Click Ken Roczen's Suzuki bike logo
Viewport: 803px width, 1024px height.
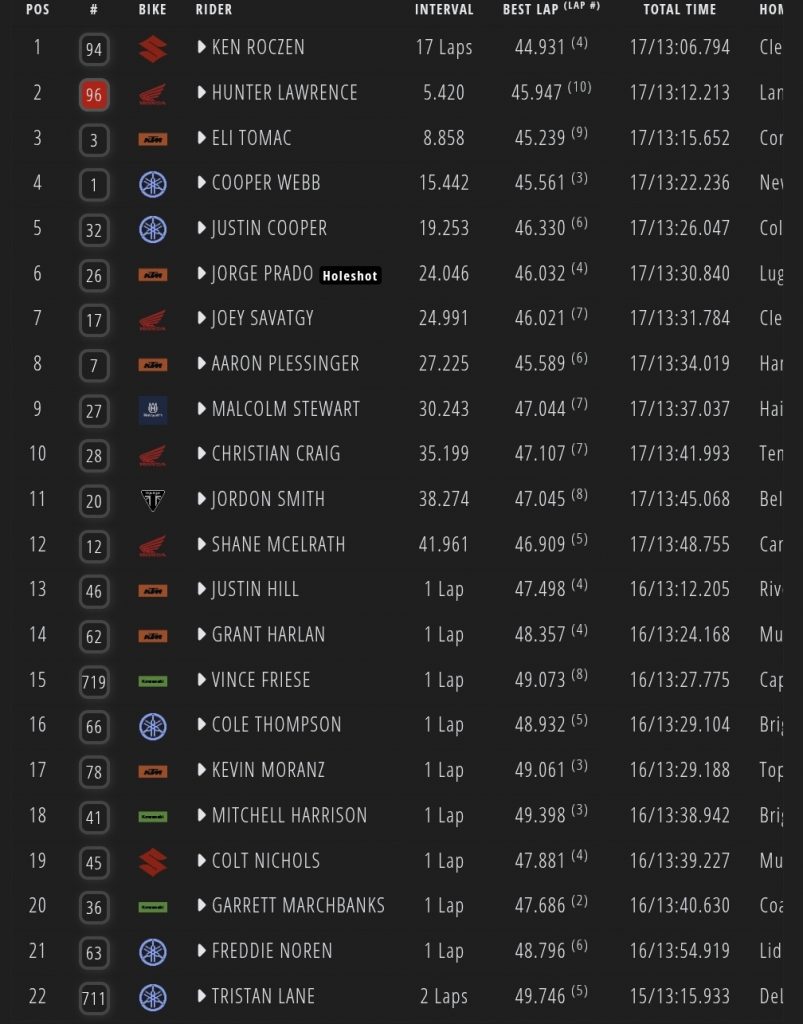tap(153, 48)
